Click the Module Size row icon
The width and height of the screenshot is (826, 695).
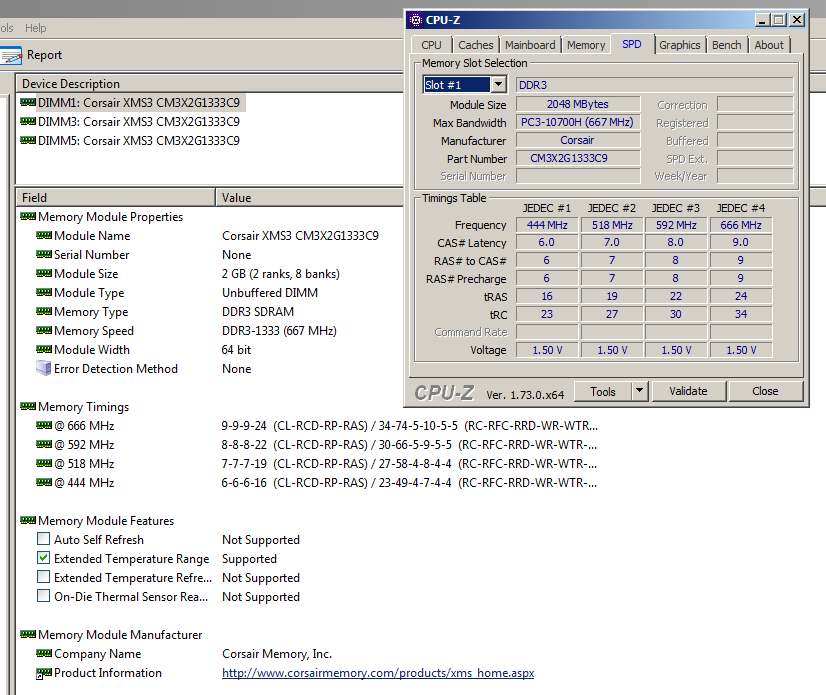44,273
